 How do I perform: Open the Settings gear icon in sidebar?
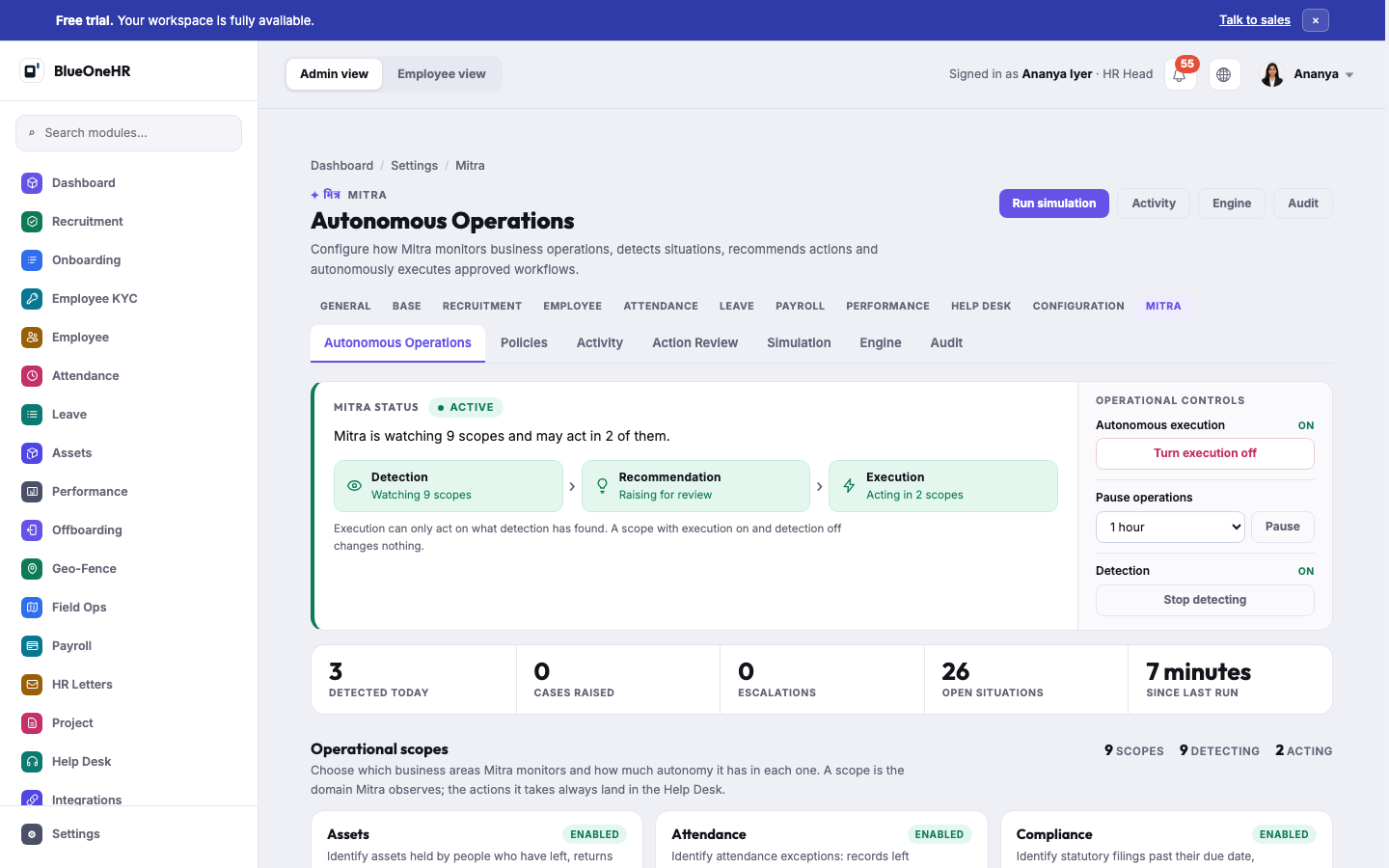click(32, 834)
